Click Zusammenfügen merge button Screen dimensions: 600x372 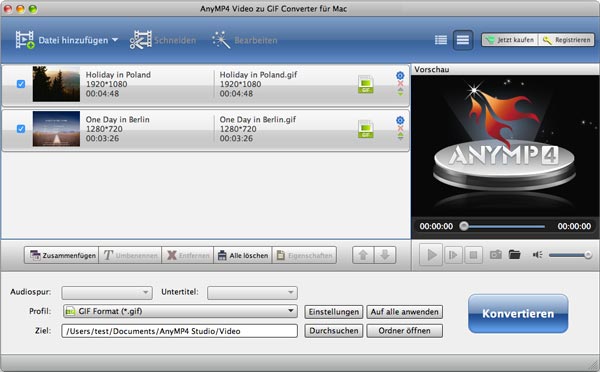point(62,255)
